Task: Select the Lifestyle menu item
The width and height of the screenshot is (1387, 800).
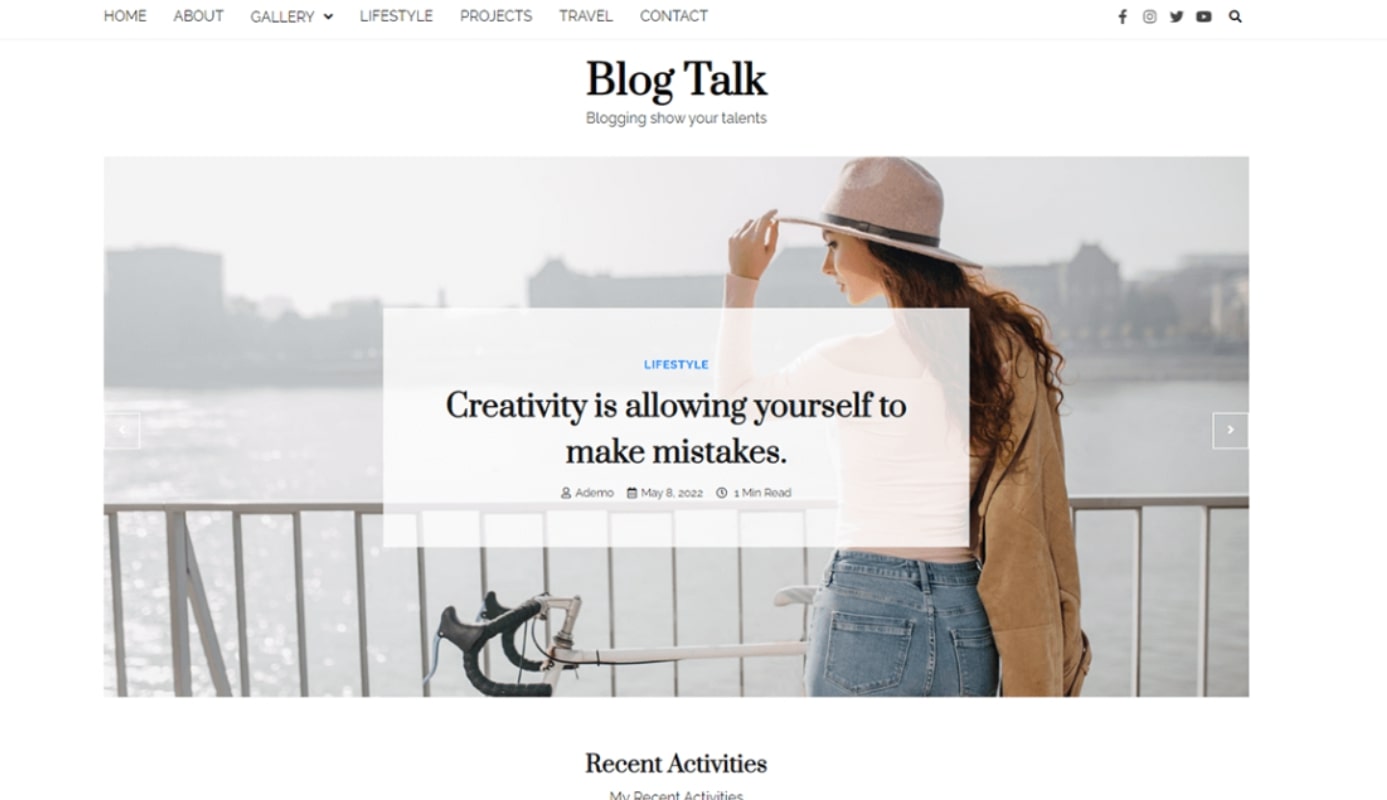Action: [x=396, y=16]
